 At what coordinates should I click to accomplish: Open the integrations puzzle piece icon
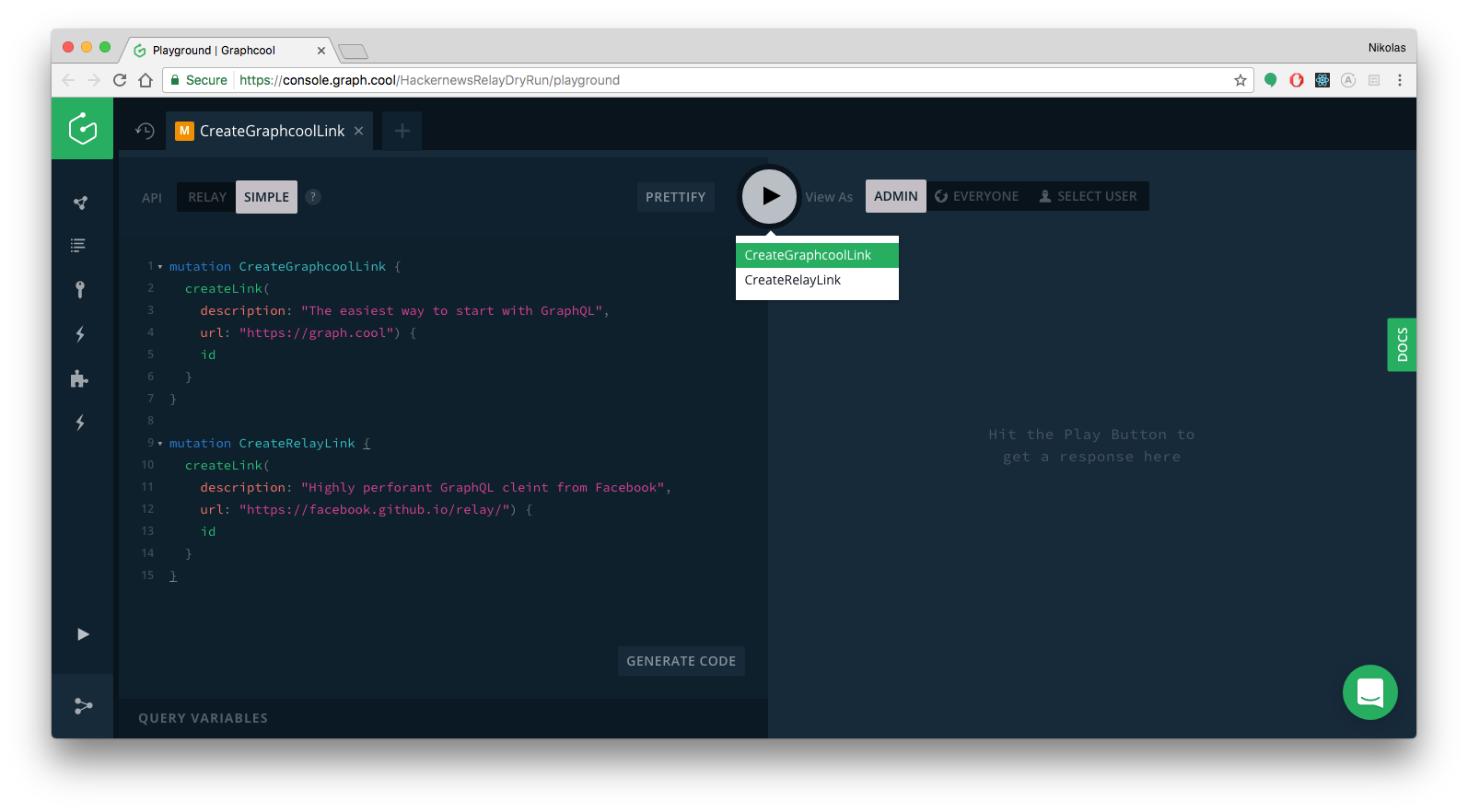79,378
